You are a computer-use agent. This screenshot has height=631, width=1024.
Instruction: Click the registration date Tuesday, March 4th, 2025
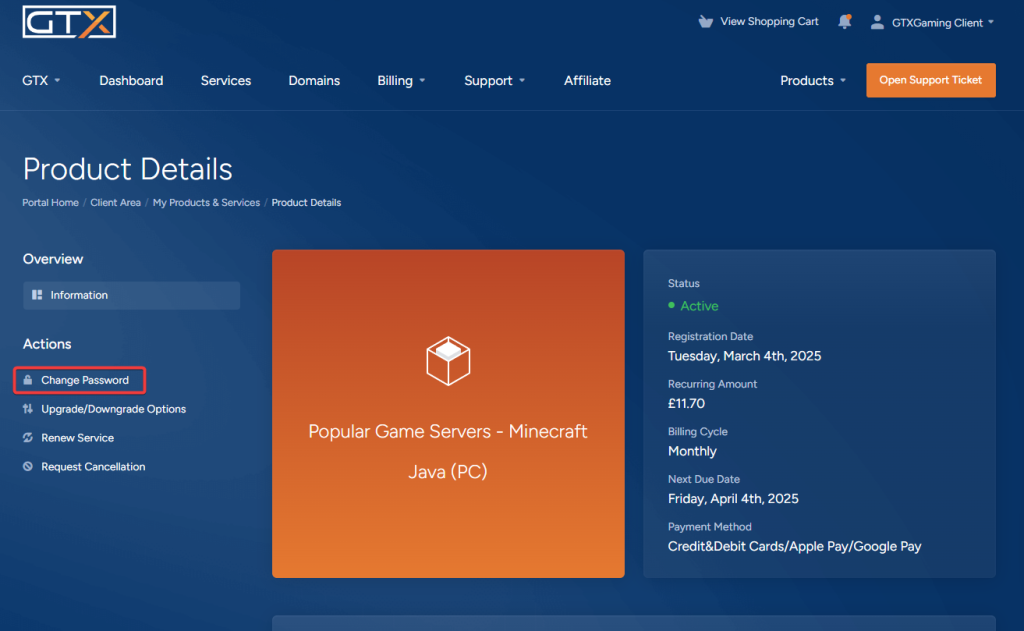(x=744, y=356)
